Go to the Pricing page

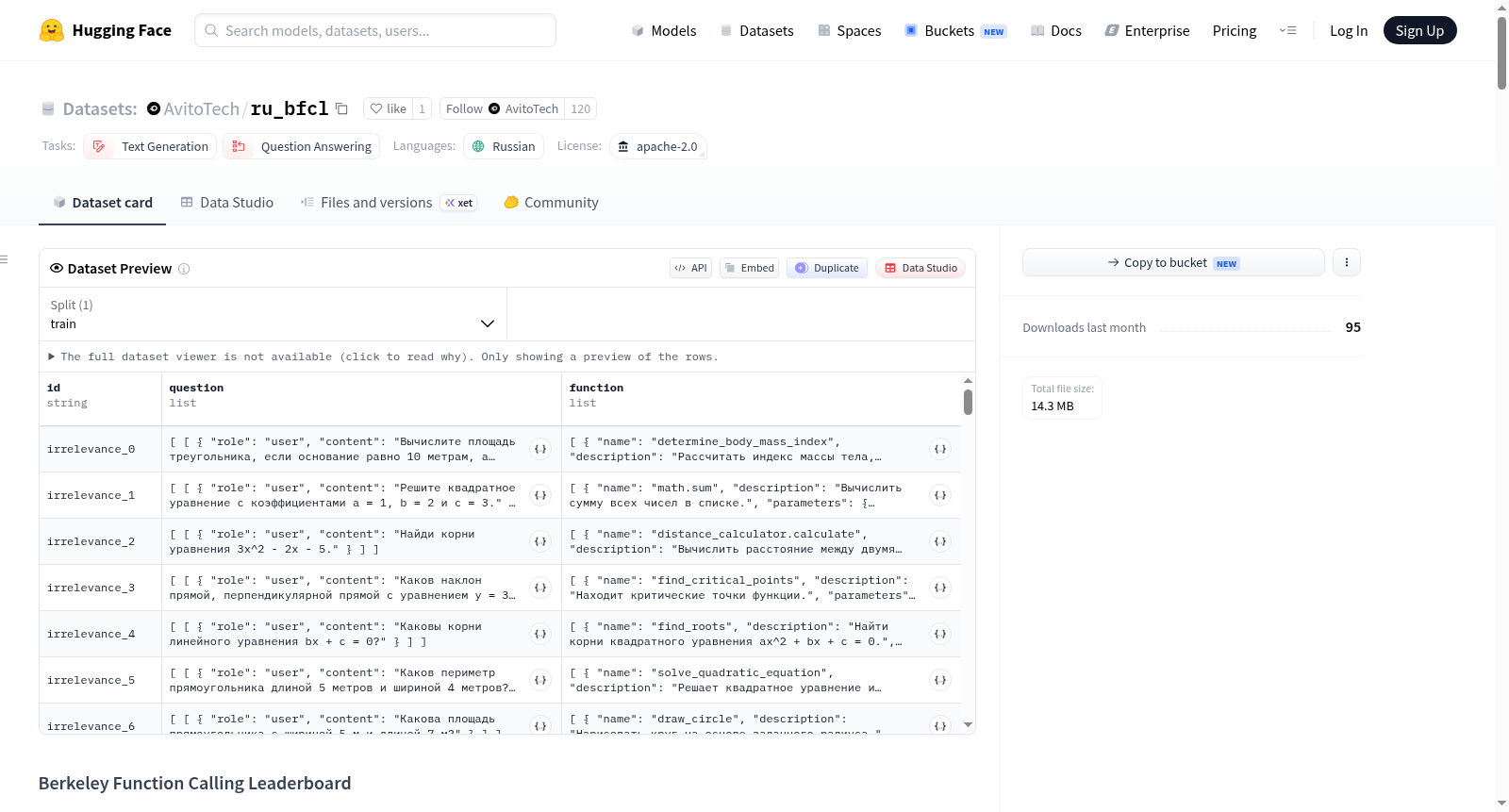[1235, 30]
